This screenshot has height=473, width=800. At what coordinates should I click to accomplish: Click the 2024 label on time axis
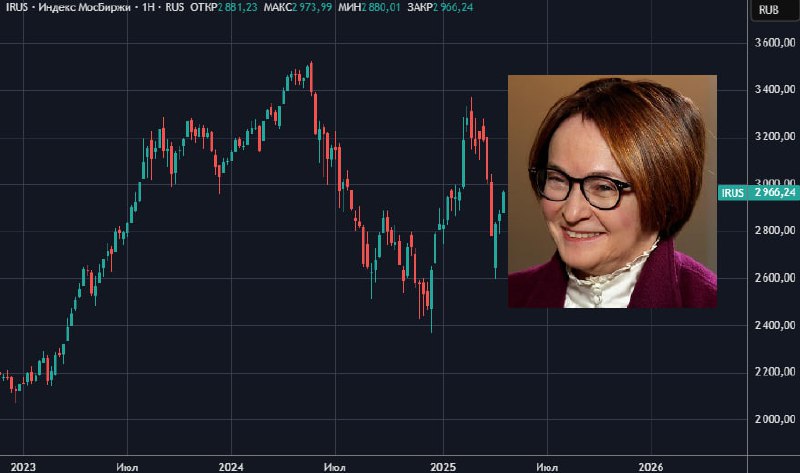tap(231, 467)
